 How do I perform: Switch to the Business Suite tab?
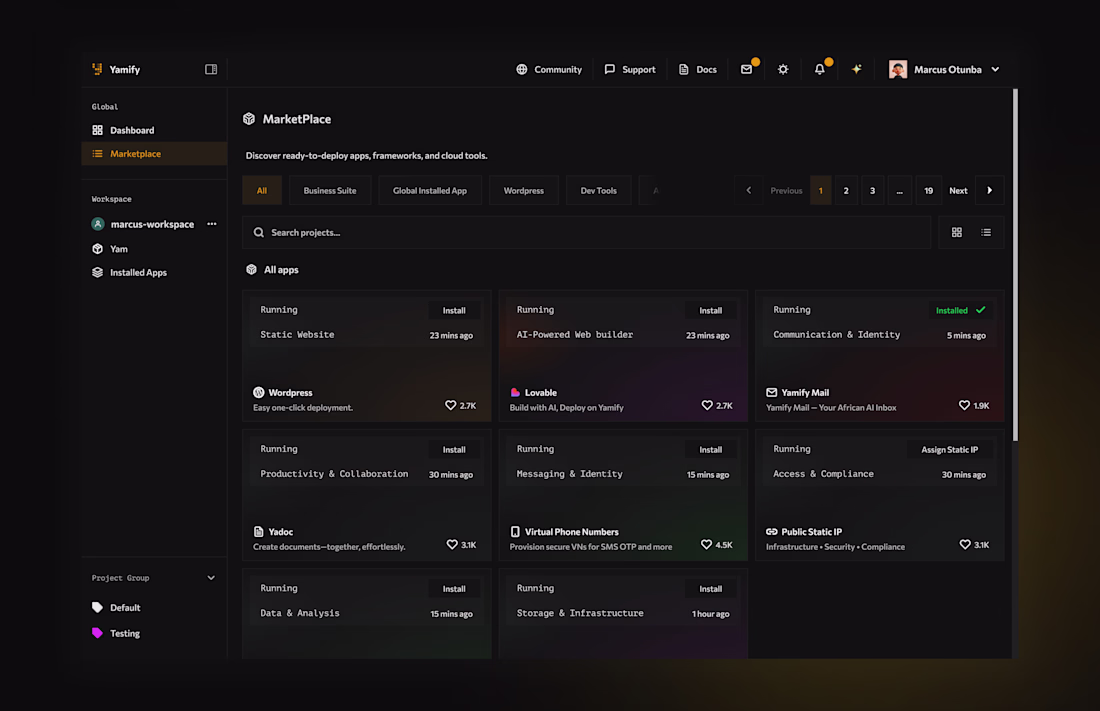pyautogui.click(x=330, y=190)
